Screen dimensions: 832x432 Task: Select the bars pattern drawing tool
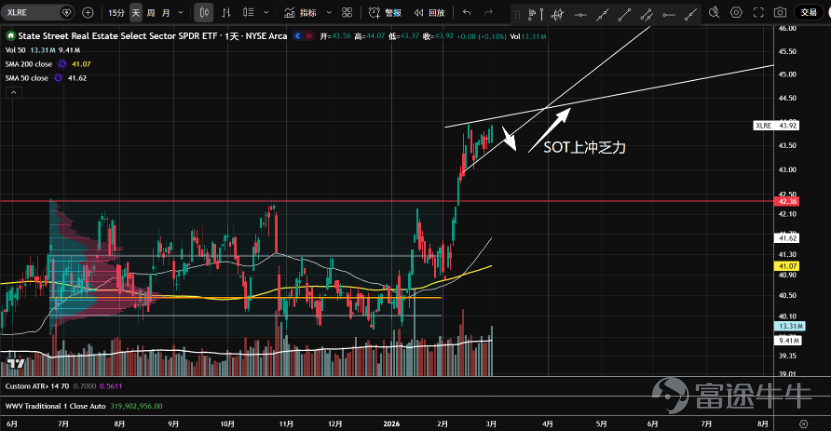558,14
